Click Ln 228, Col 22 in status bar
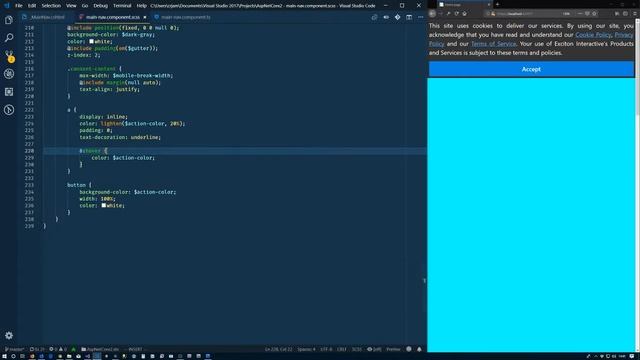 point(279,349)
